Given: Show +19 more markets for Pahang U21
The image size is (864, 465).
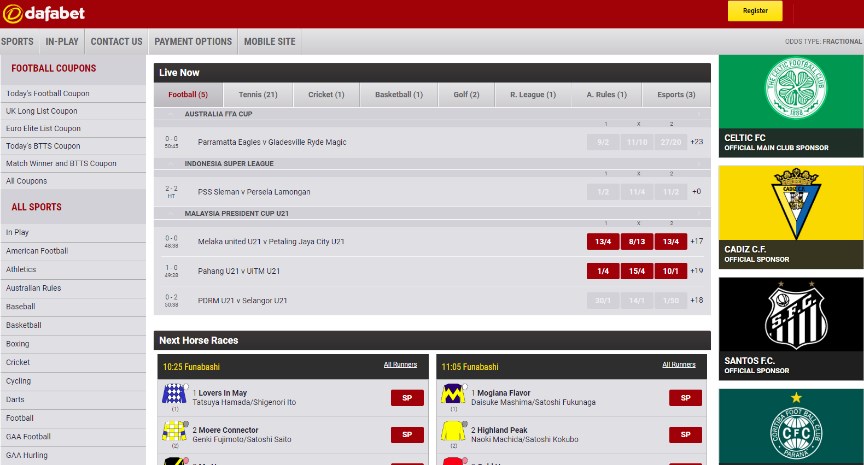Looking at the screenshot, I should [x=696, y=271].
